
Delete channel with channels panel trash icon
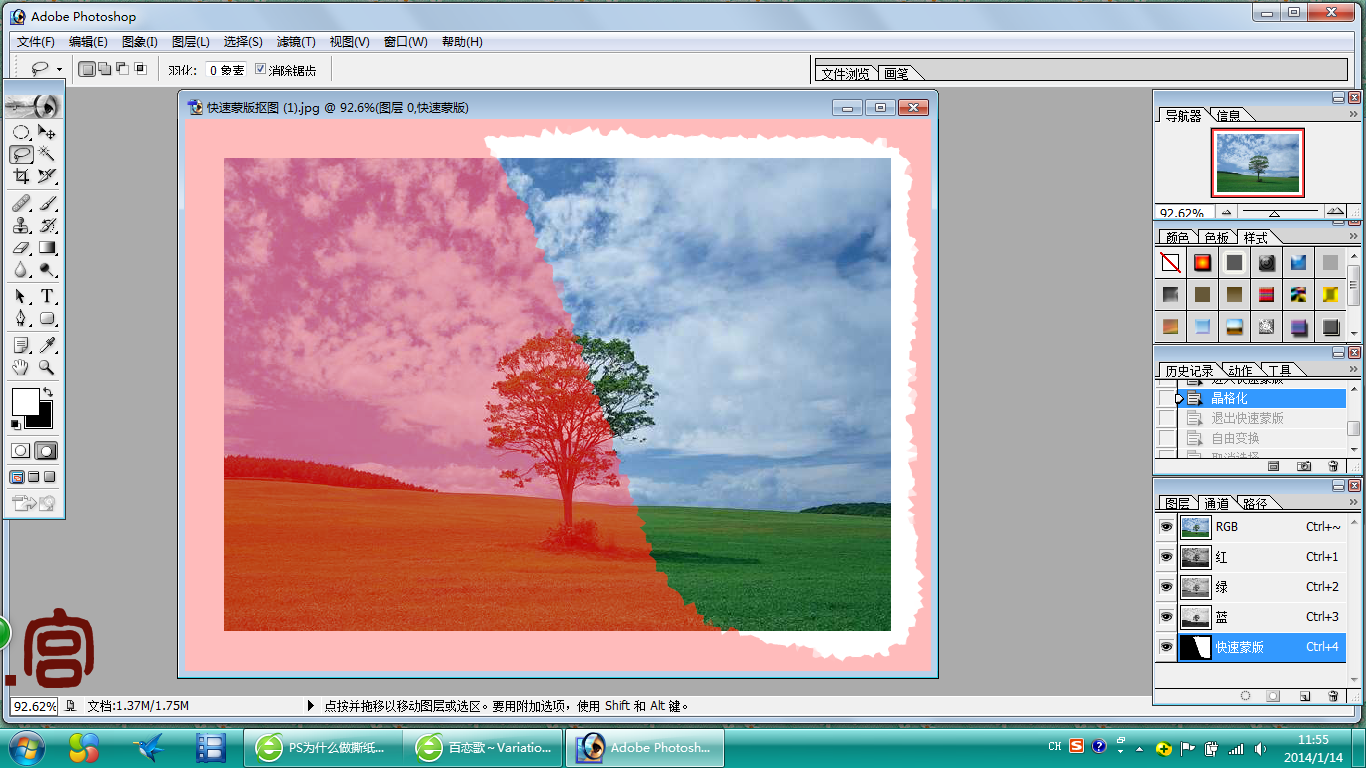(1333, 695)
